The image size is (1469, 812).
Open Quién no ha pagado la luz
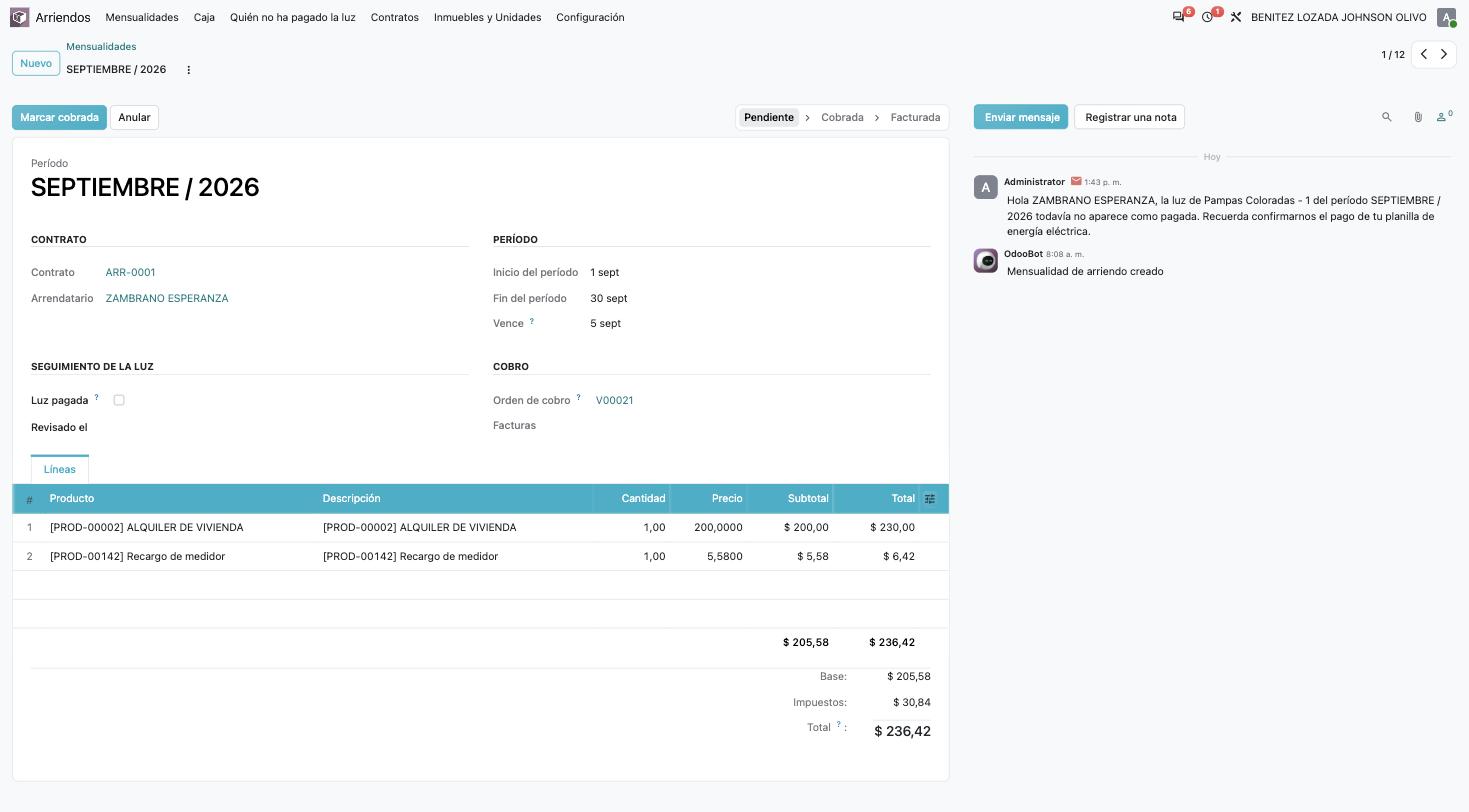pos(293,17)
